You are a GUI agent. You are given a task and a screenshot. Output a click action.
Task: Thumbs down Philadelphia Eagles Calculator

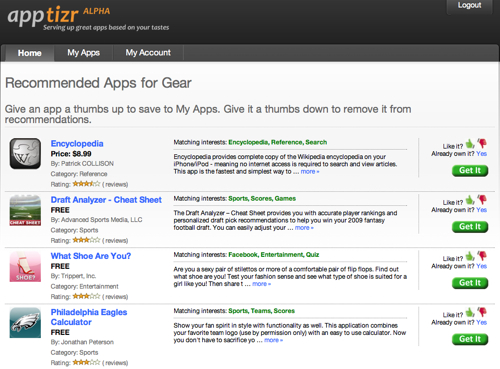click(482, 312)
